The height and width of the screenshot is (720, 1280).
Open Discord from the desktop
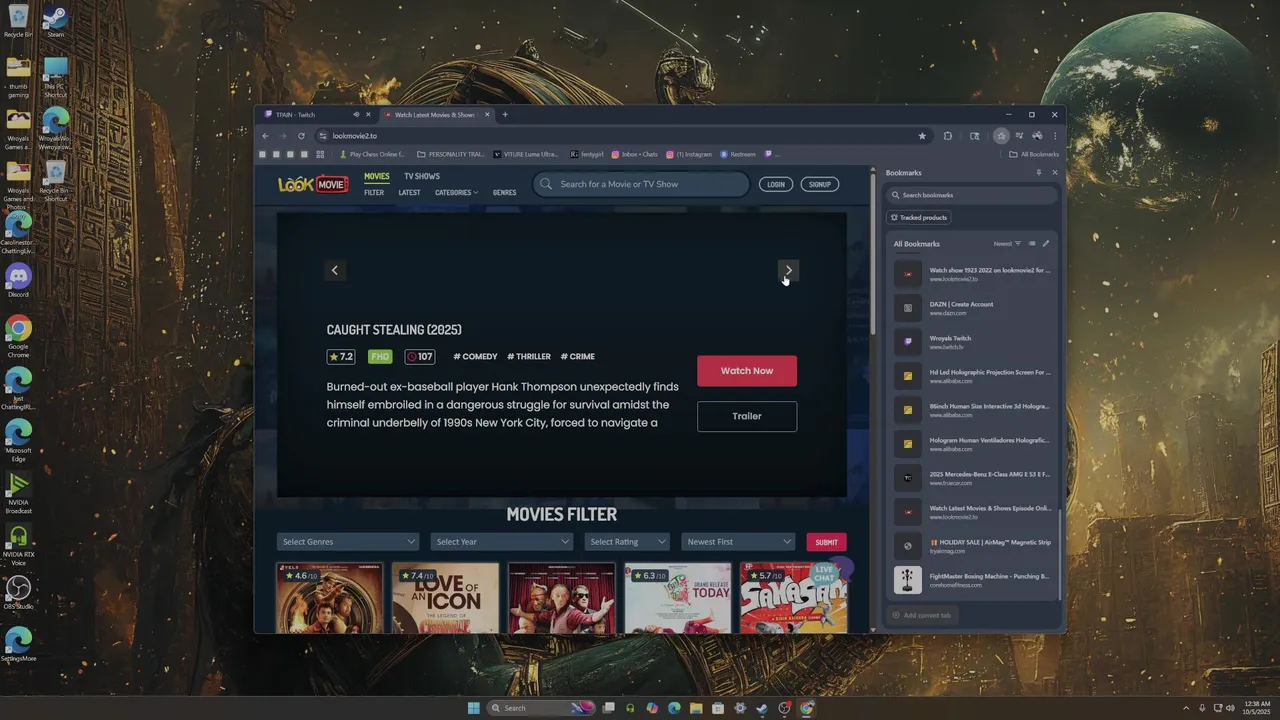(x=18, y=279)
